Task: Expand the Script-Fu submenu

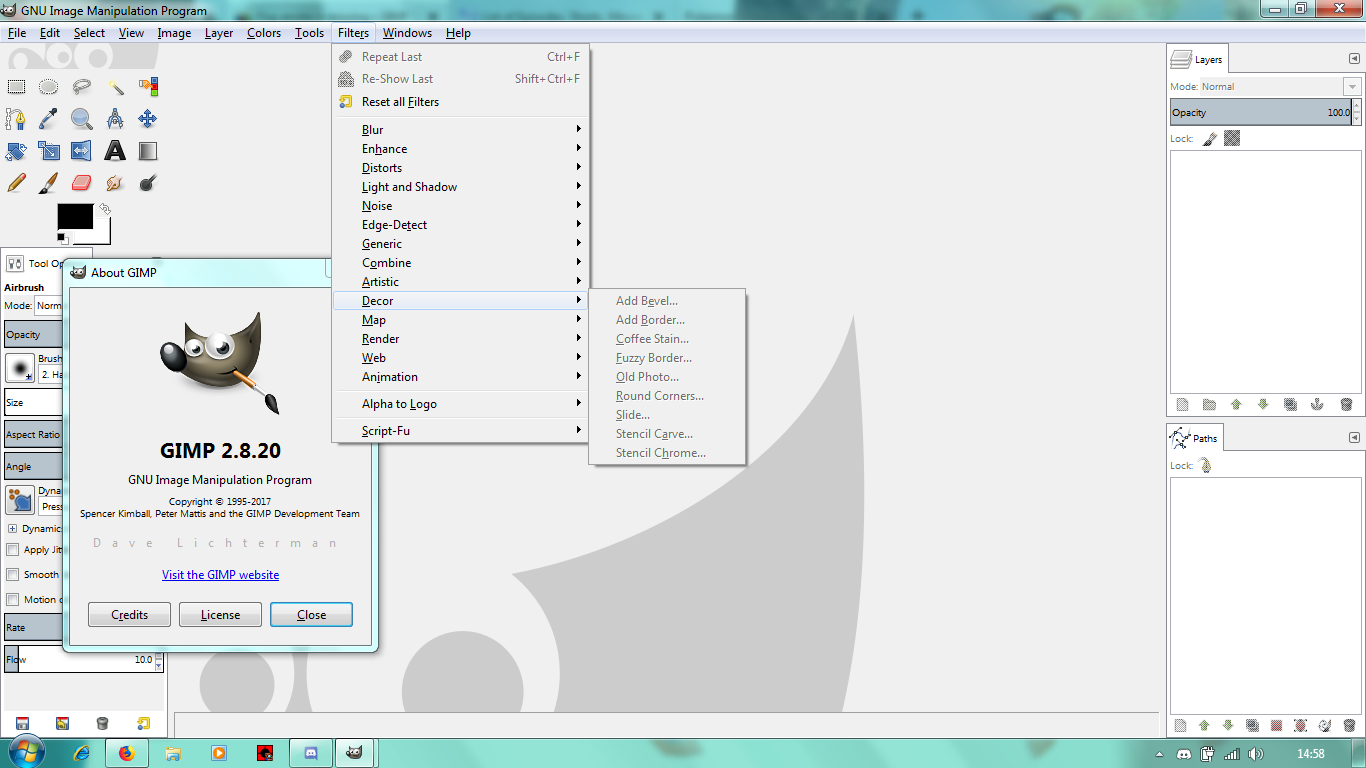Action: click(x=461, y=430)
